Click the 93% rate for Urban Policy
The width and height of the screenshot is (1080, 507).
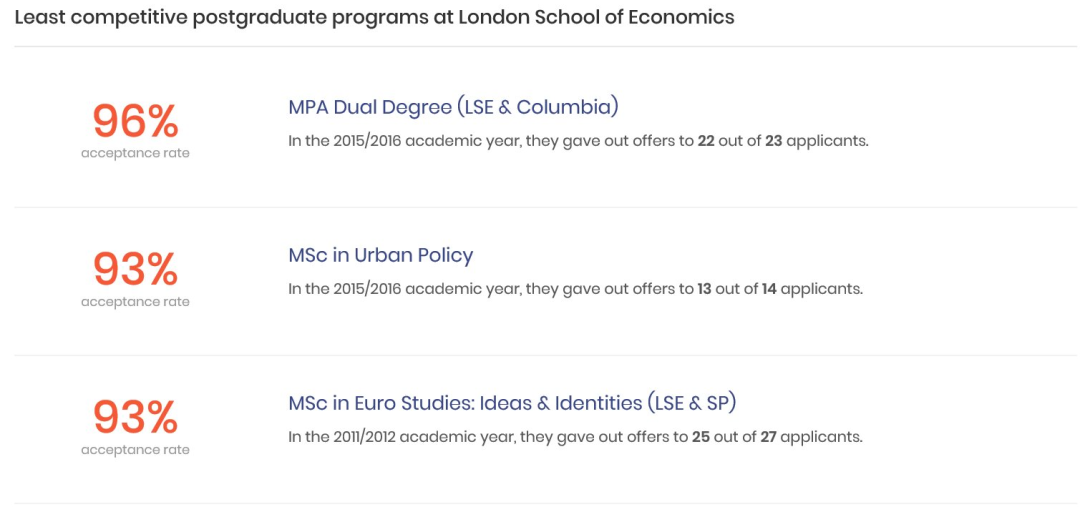pyautogui.click(x=135, y=269)
